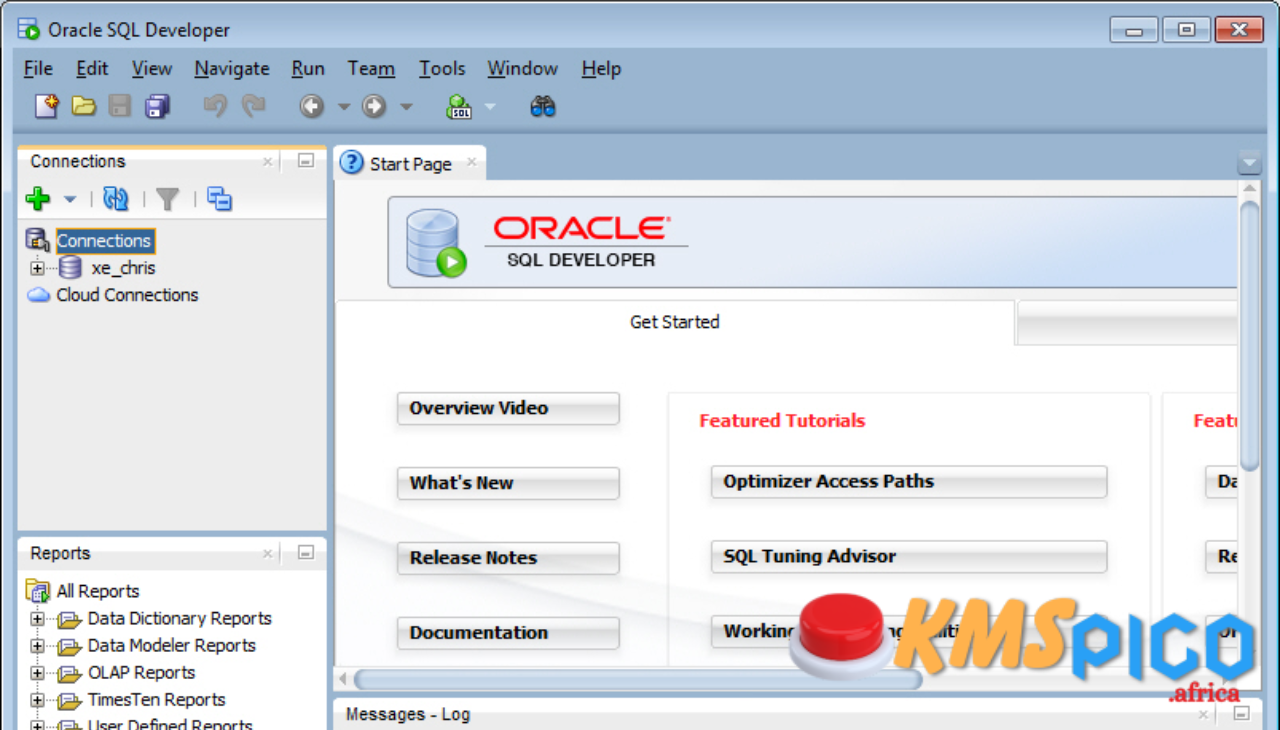1280x730 pixels.
Task: Open SQL Tuning Advisor tutorial
Action: [x=909, y=556]
